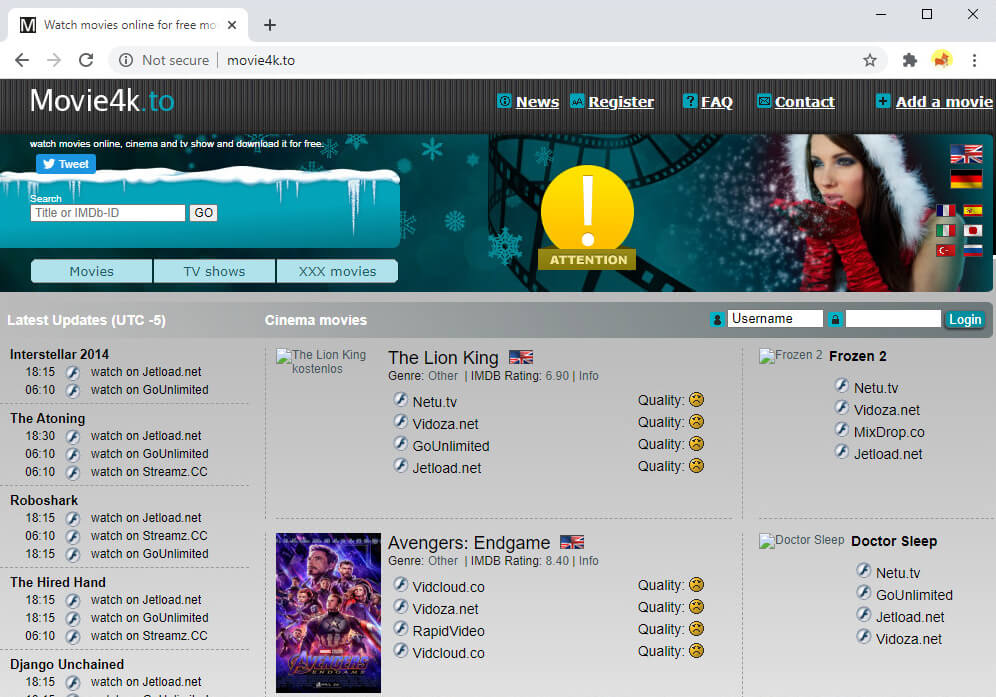Click the Login button
This screenshot has height=697, width=996.
pyautogui.click(x=965, y=320)
